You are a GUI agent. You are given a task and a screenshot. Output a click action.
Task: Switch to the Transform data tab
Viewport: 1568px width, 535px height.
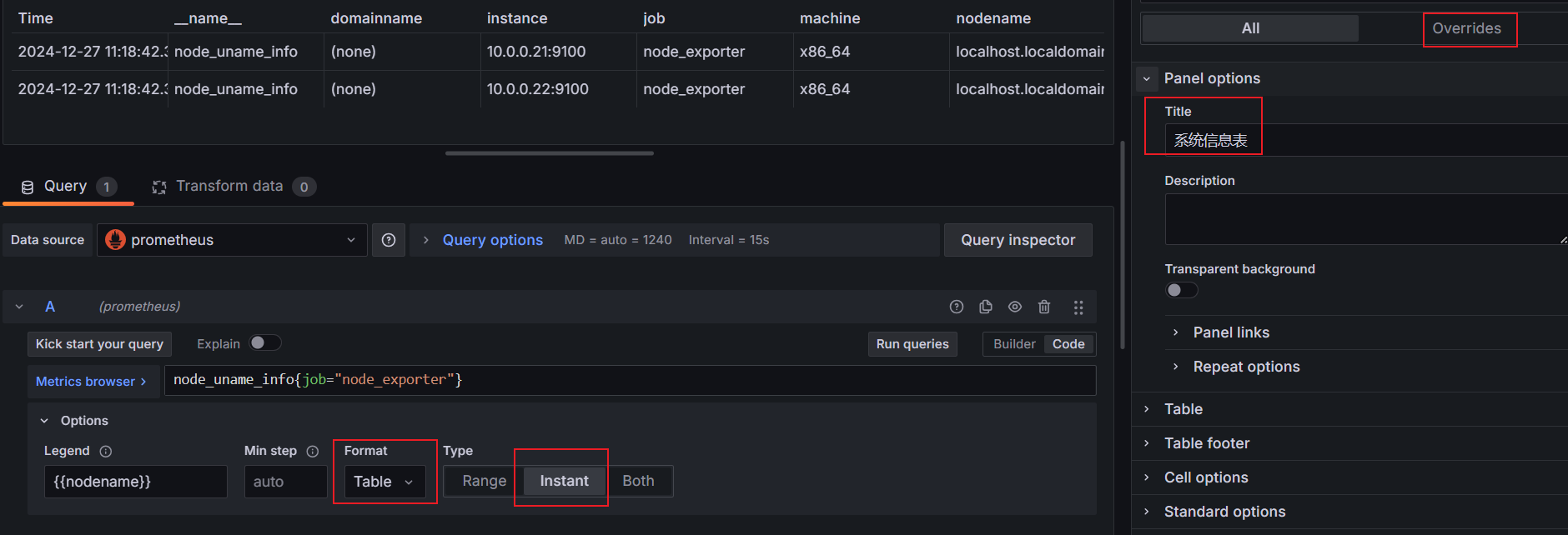pos(229,187)
